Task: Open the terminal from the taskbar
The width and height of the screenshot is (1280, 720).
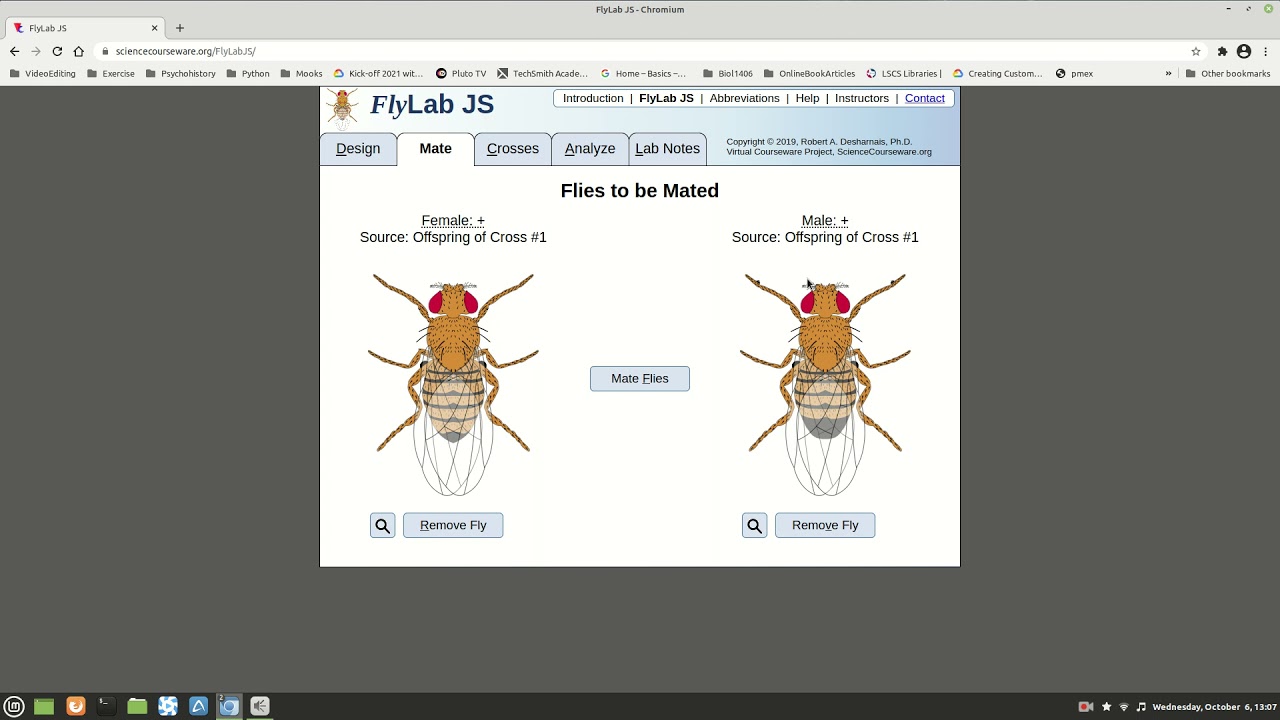Action: (105, 706)
